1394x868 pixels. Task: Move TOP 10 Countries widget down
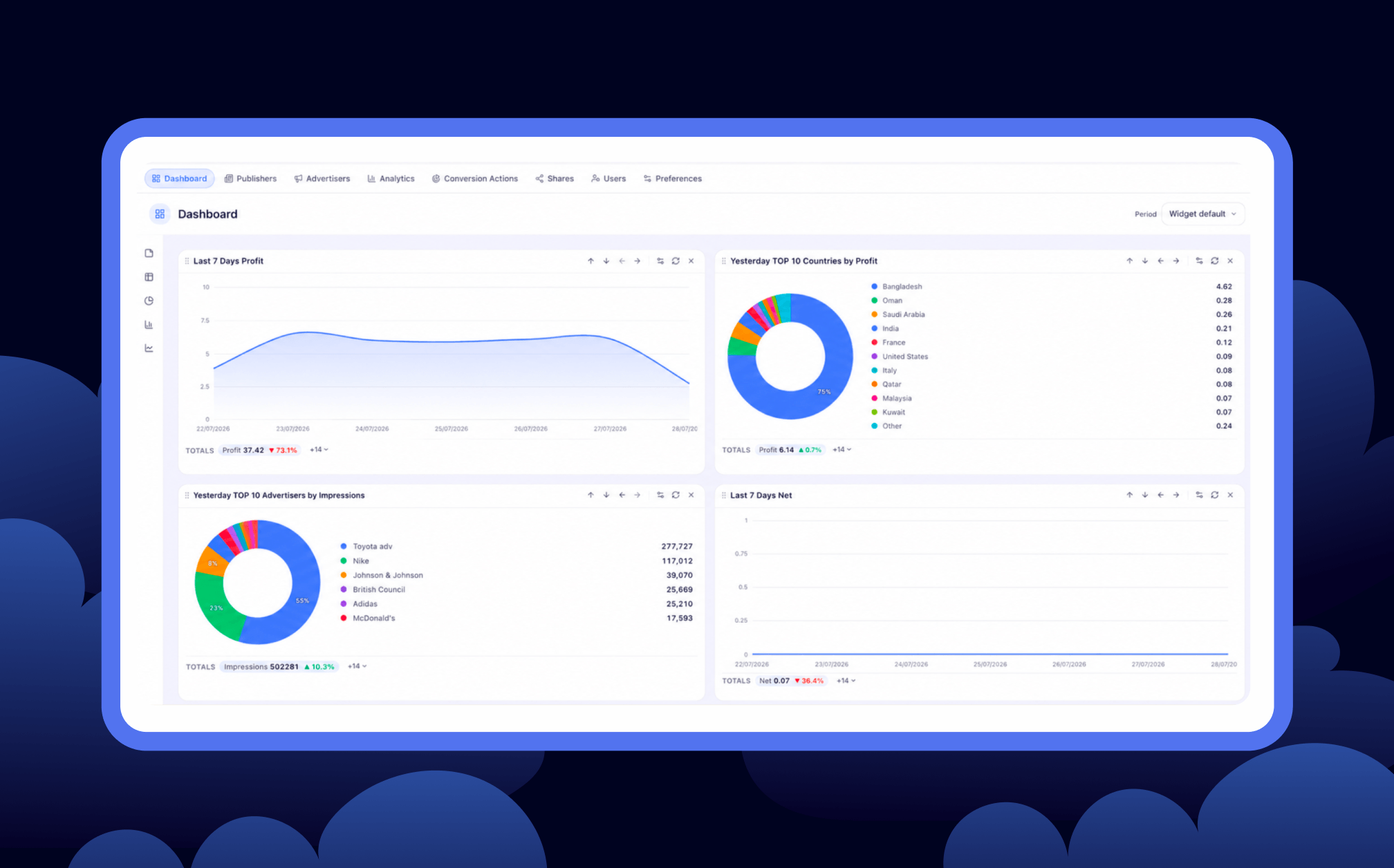pyautogui.click(x=1145, y=261)
